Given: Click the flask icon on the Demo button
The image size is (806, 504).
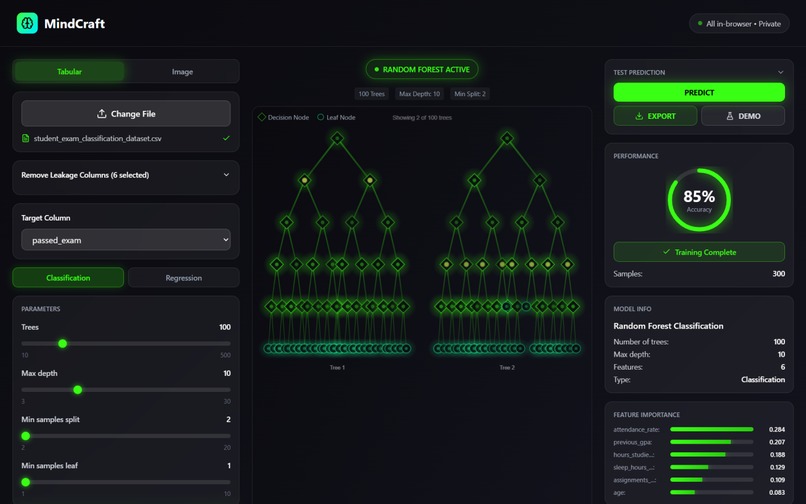Looking at the screenshot, I should point(729,116).
